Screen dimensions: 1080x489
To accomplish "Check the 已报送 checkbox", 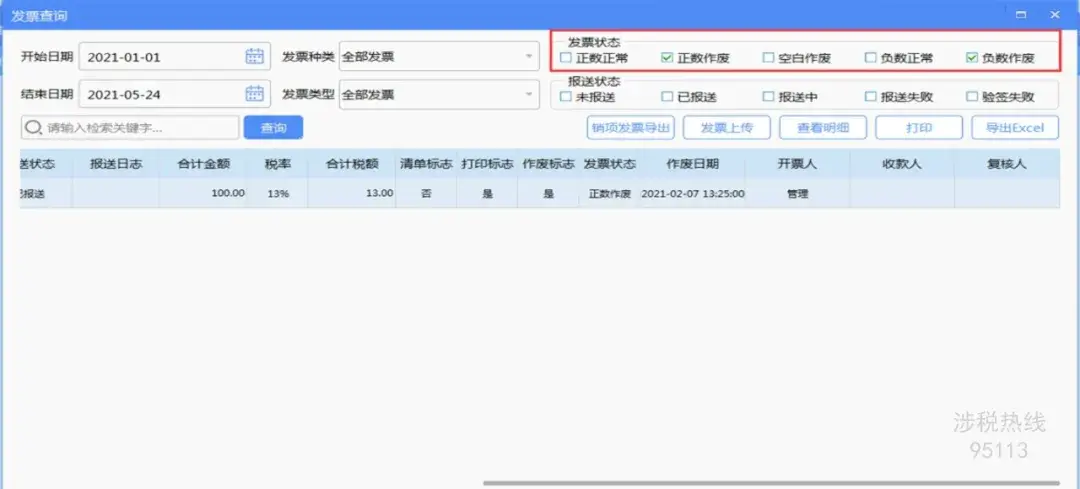I will (667, 96).
